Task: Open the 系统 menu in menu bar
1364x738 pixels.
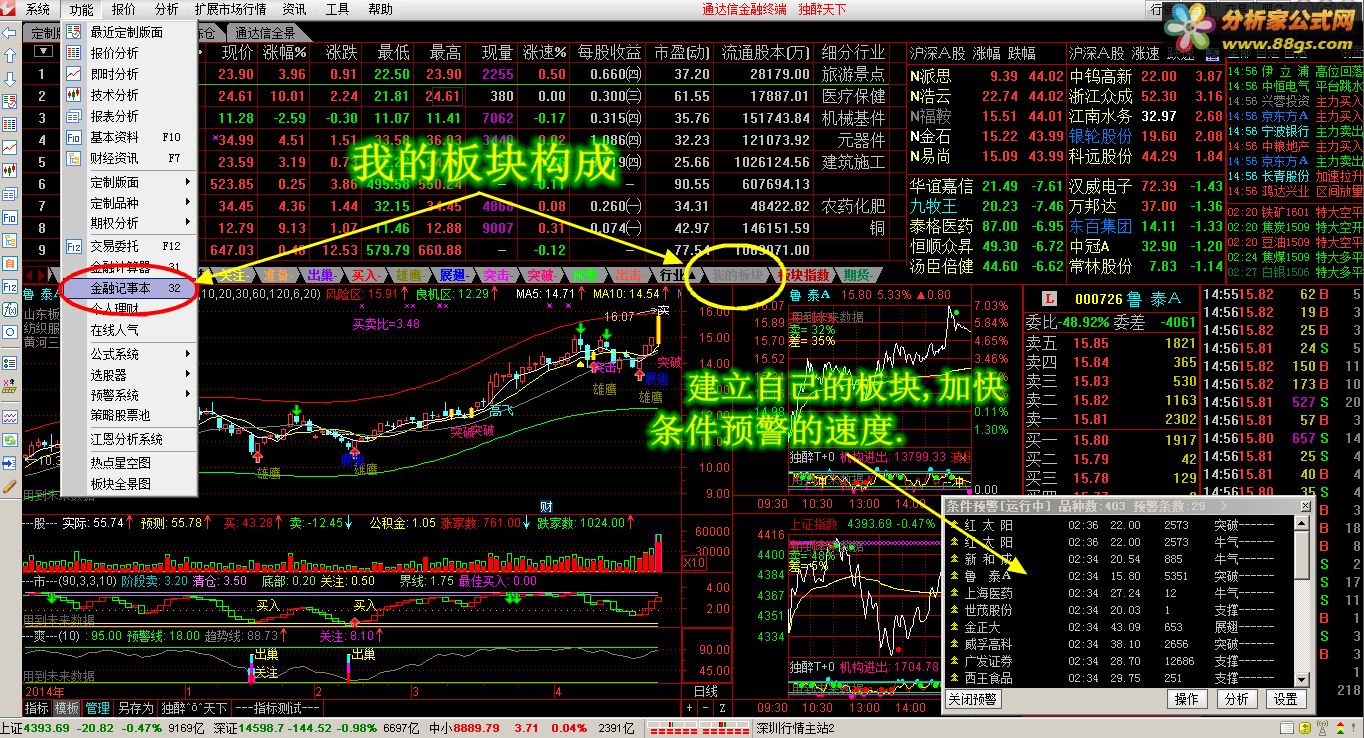Action: pyautogui.click(x=38, y=9)
